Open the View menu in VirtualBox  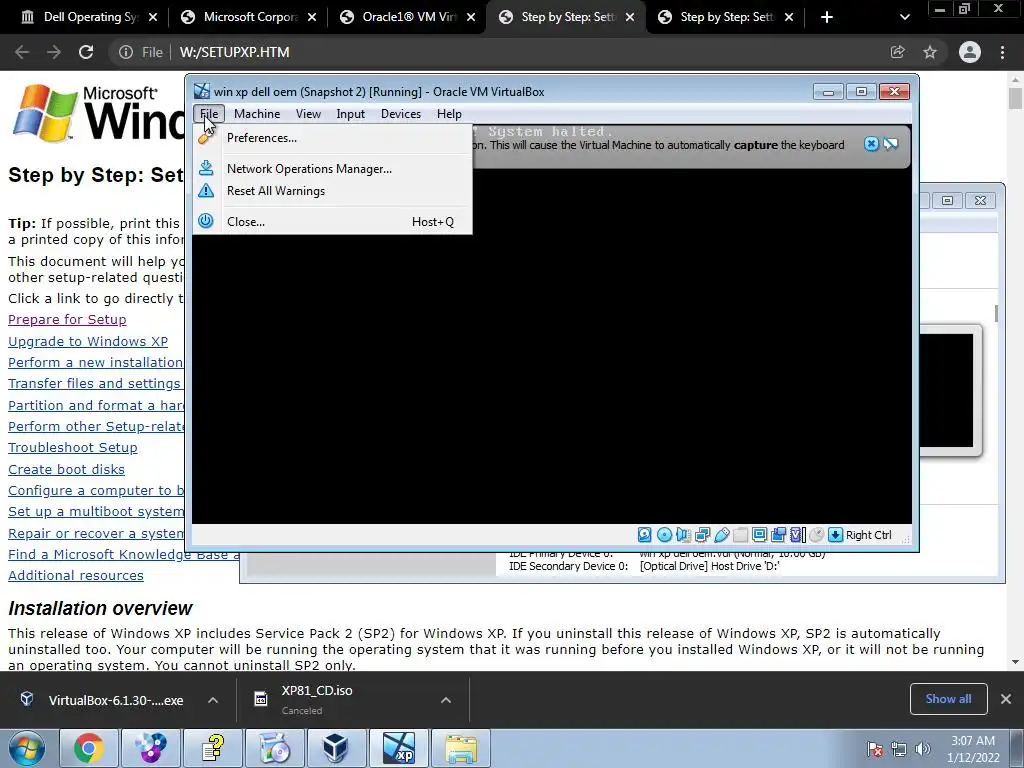308,114
